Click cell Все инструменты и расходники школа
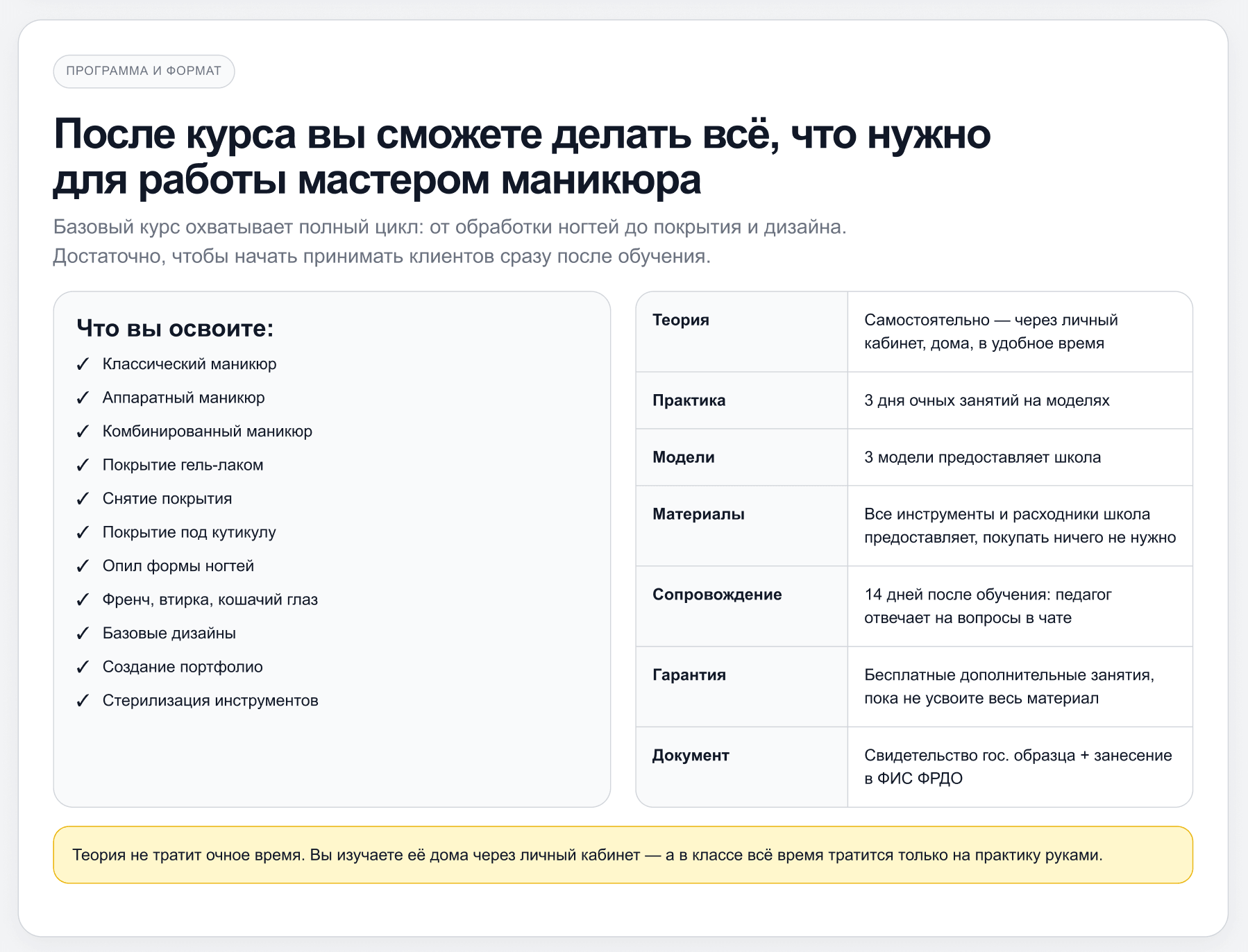 click(x=1020, y=525)
